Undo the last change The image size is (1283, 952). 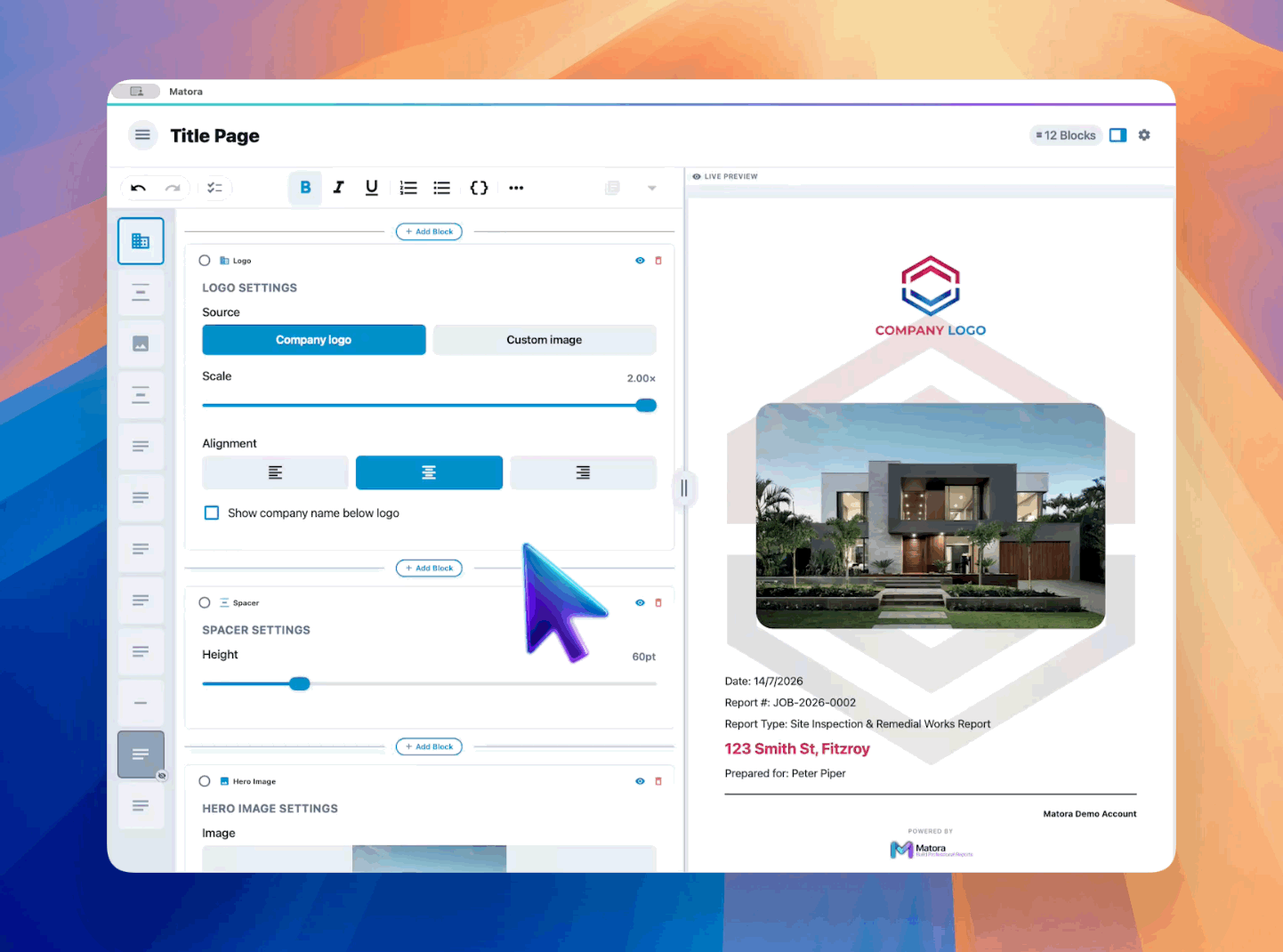(138, 188)
